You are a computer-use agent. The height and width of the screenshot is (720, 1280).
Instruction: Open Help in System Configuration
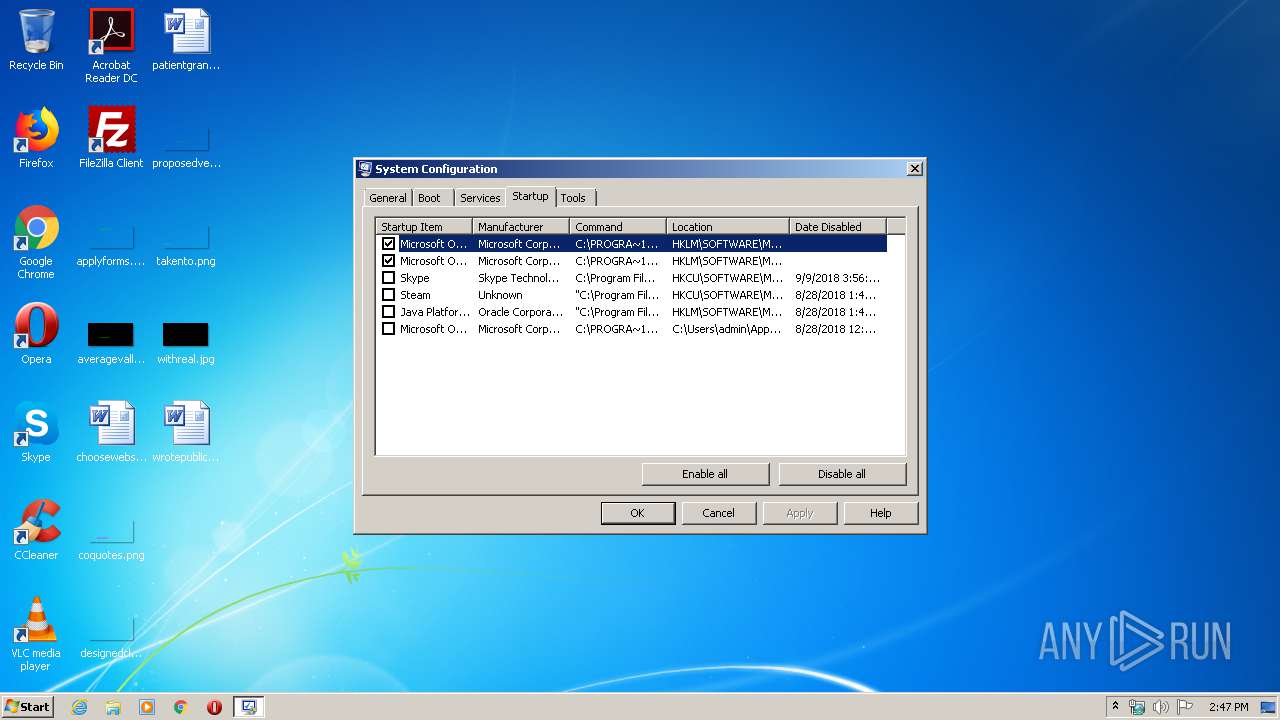coord(880,513)
